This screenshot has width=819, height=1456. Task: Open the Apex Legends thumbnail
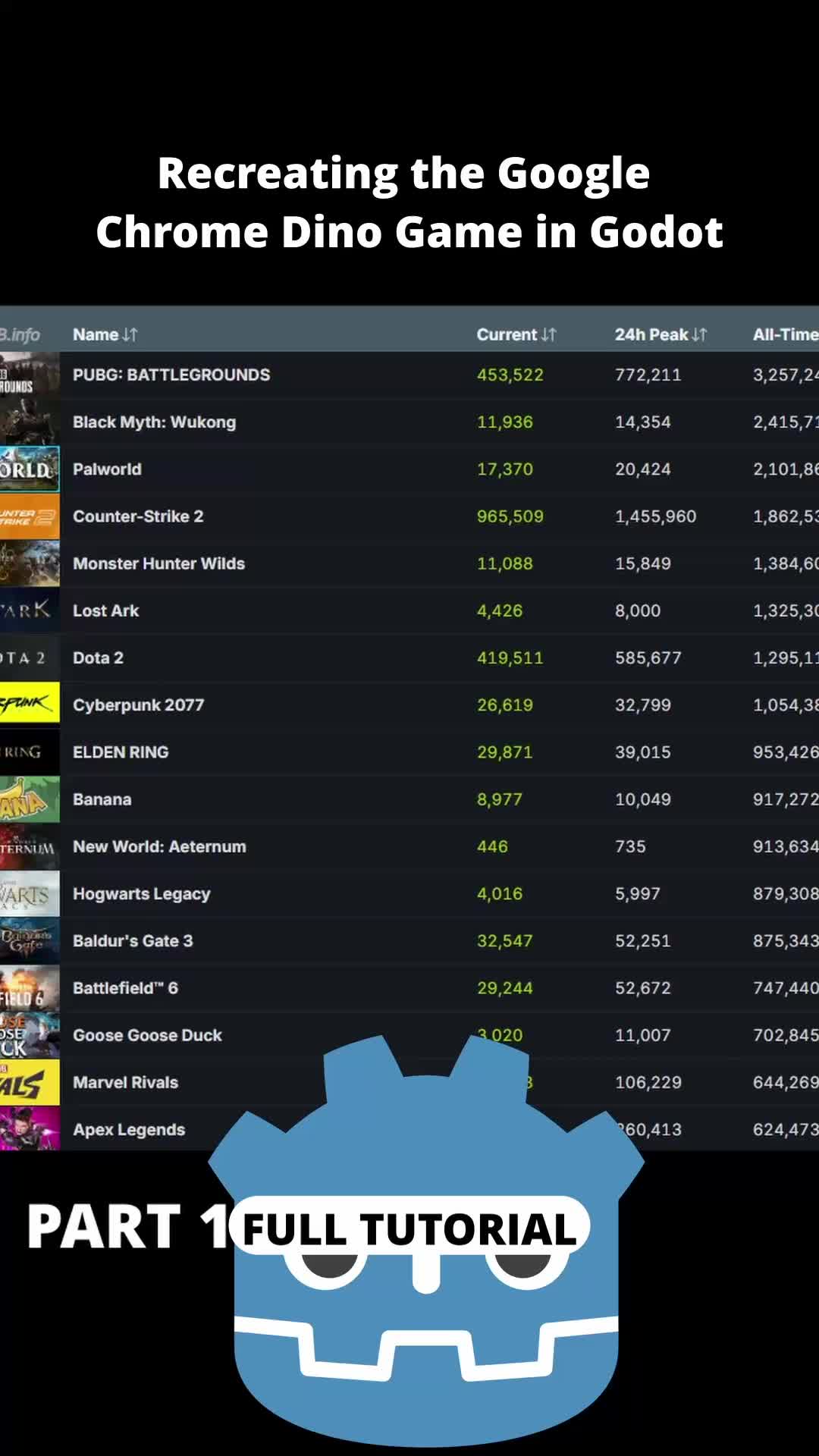click(x=30, y=1129)
